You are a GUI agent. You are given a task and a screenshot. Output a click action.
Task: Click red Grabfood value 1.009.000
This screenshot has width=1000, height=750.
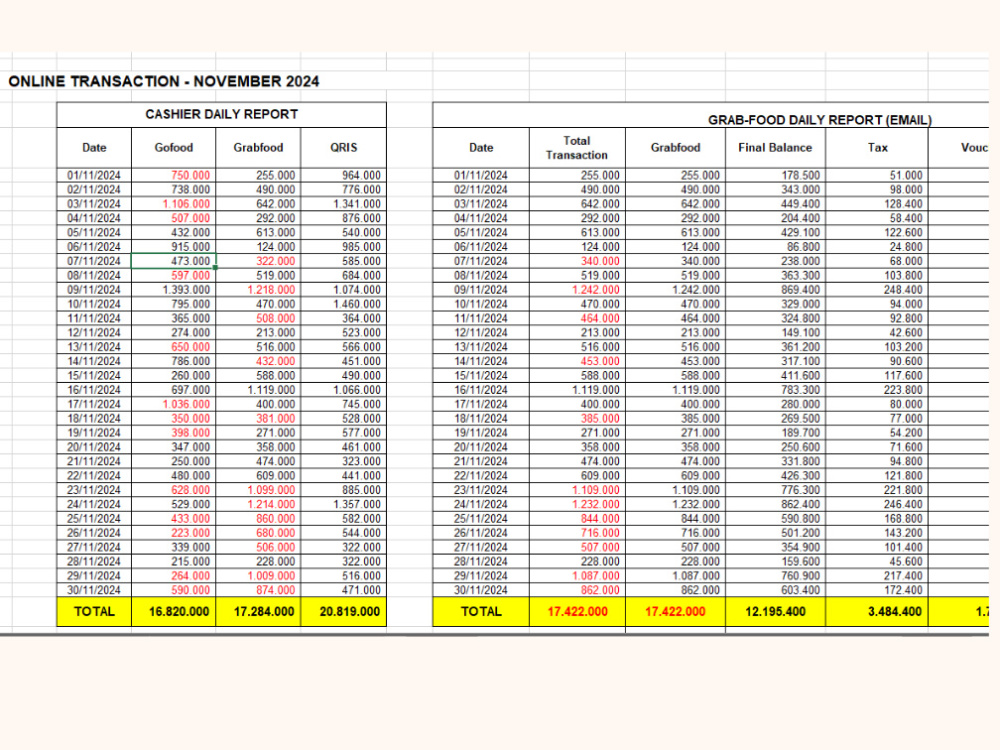(271, 576)
